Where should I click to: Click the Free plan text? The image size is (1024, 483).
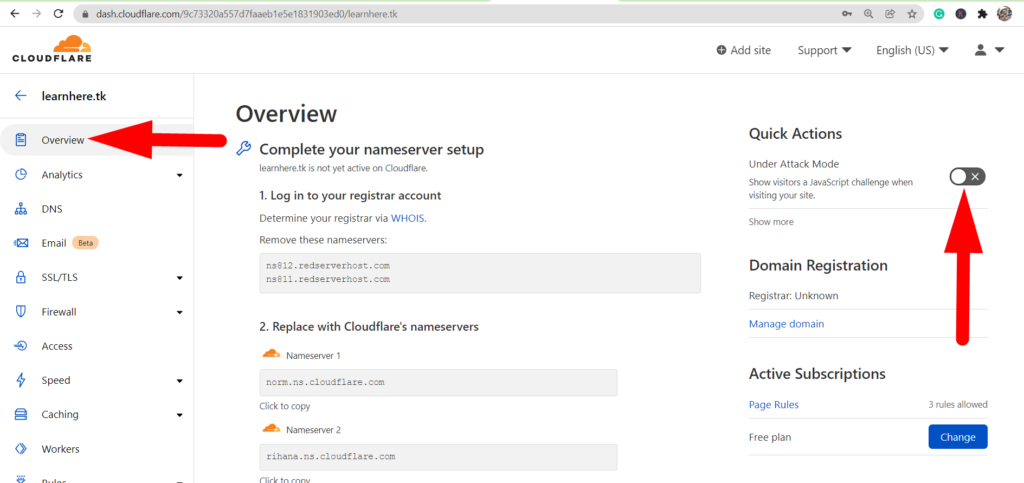pos(769,437)
